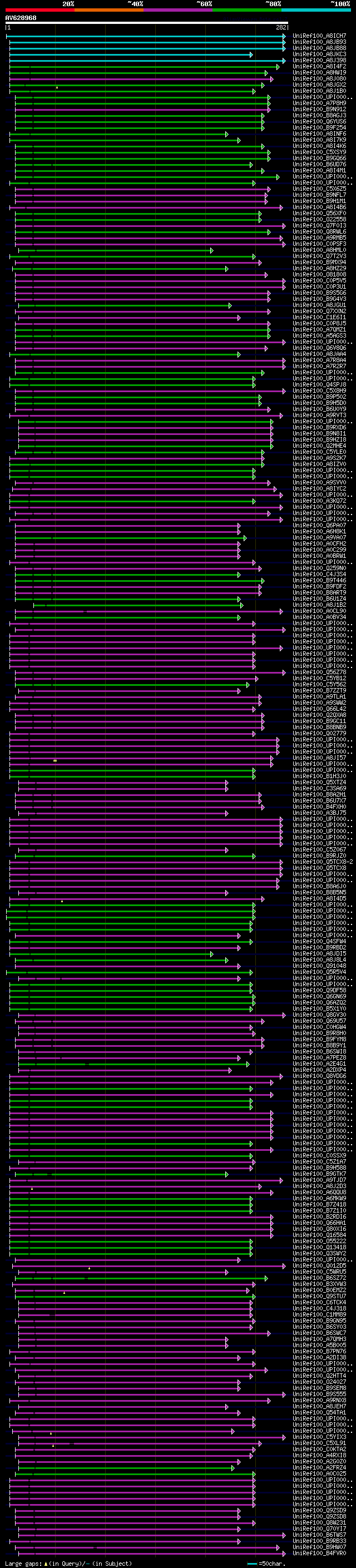356x1568 pixels.
Task: Select hit label UniRef100_C1MM89
Action: pos(319,1315)
